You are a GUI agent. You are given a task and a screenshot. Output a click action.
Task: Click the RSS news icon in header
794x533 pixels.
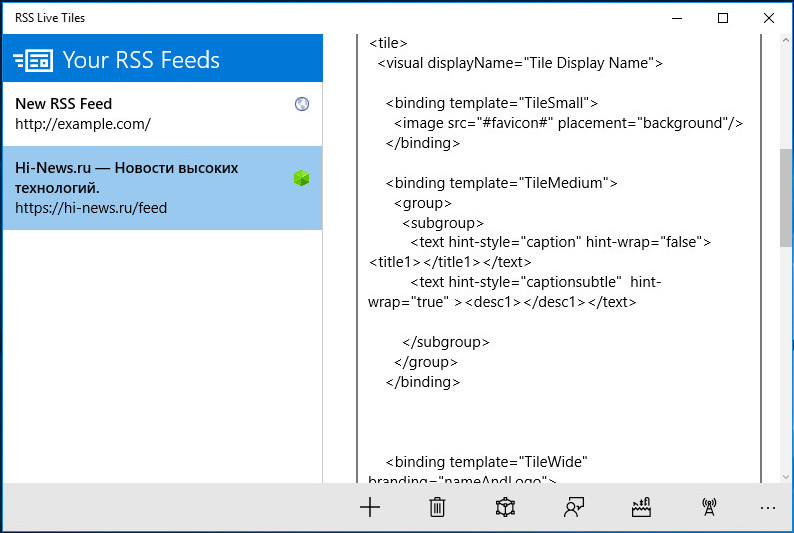click(x=33, y=61)
